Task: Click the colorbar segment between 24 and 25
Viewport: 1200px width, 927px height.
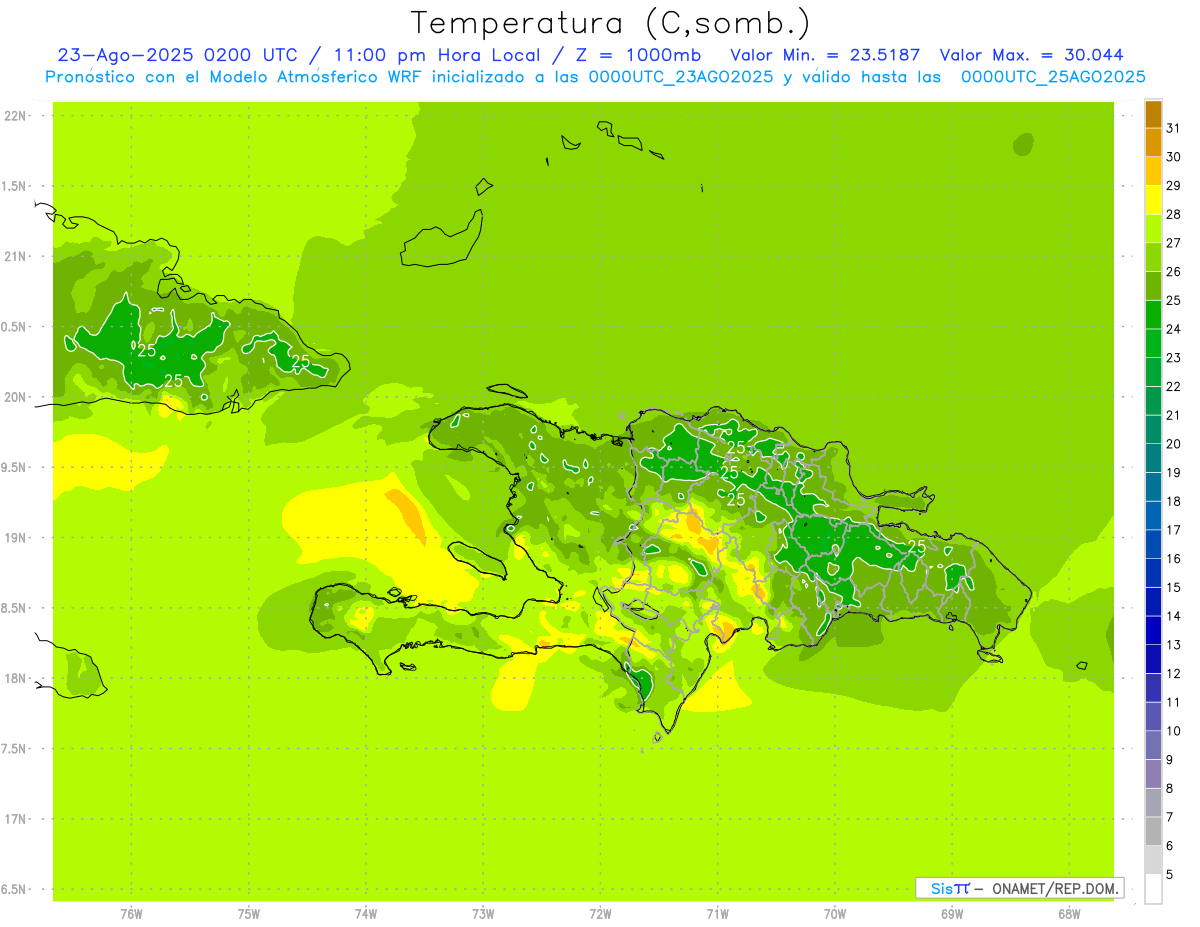Action: pos(1153,315)
